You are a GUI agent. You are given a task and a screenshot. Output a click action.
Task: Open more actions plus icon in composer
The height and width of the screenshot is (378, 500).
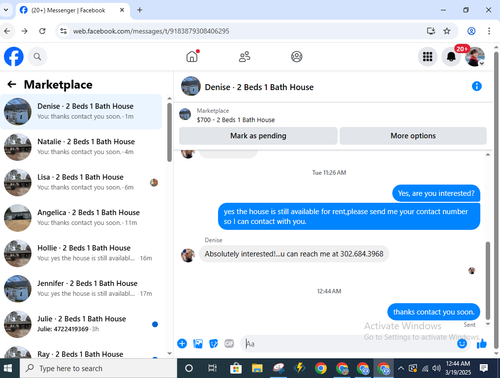tap(182, 343)
